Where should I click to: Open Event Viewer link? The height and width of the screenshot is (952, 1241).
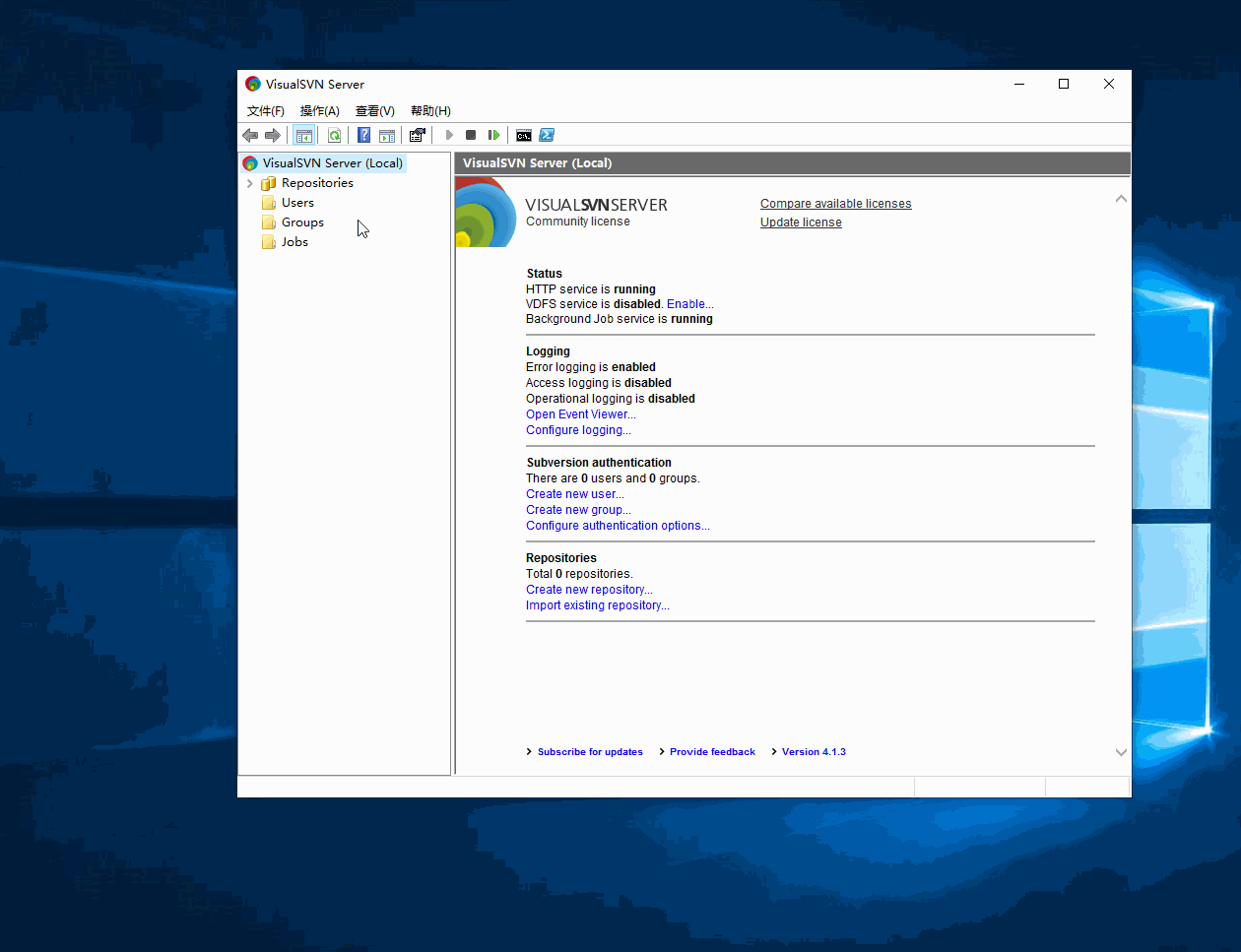pyautogui.click(x=581, y=414)
